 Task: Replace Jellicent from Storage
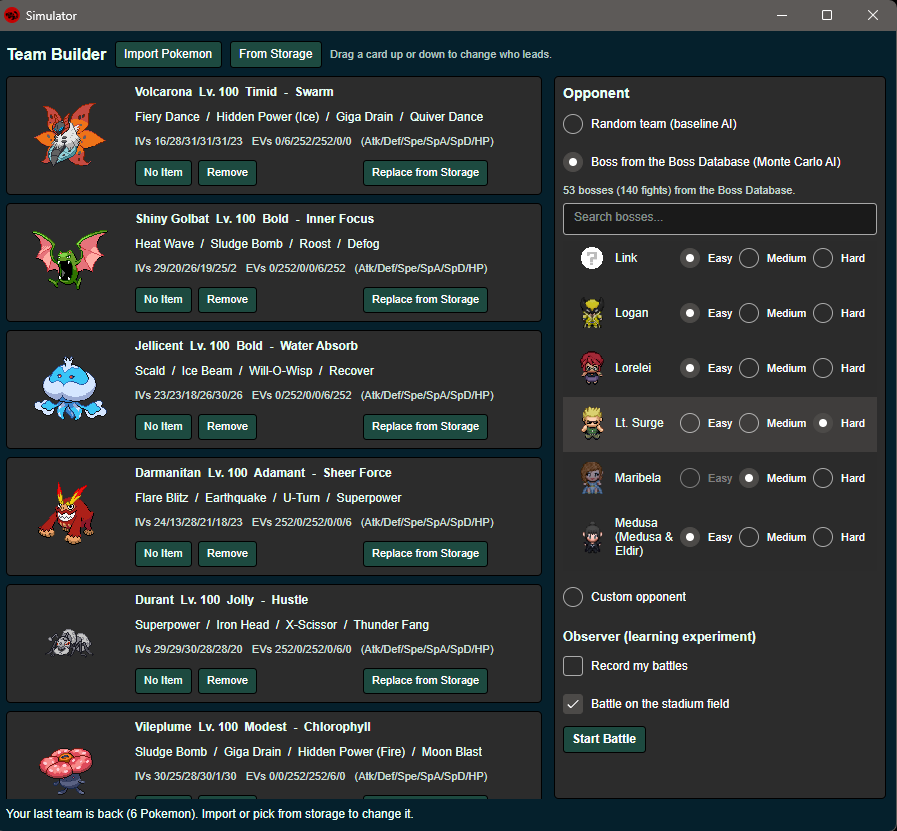425,427
